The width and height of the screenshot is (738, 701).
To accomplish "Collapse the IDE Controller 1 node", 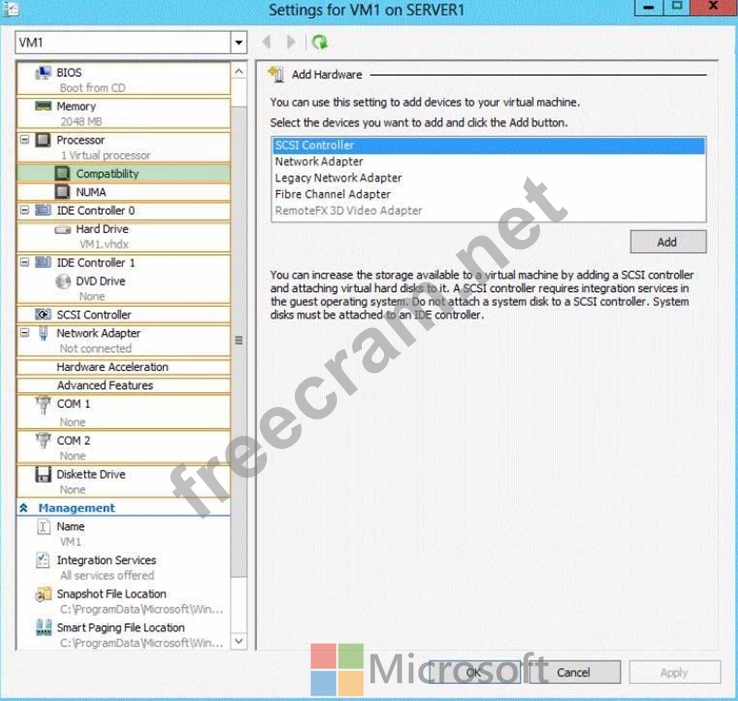I will 24,262.
